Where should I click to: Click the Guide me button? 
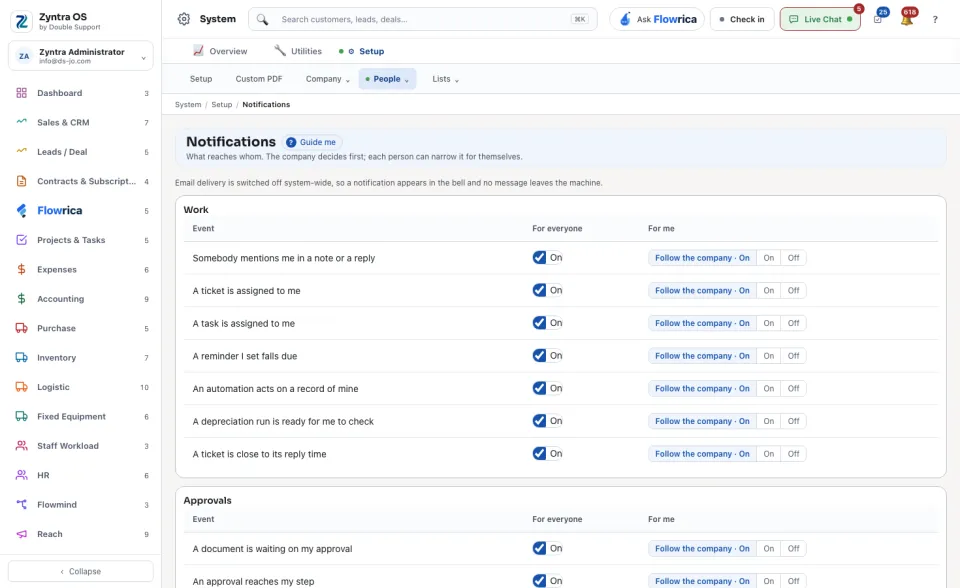click(312, 142)
